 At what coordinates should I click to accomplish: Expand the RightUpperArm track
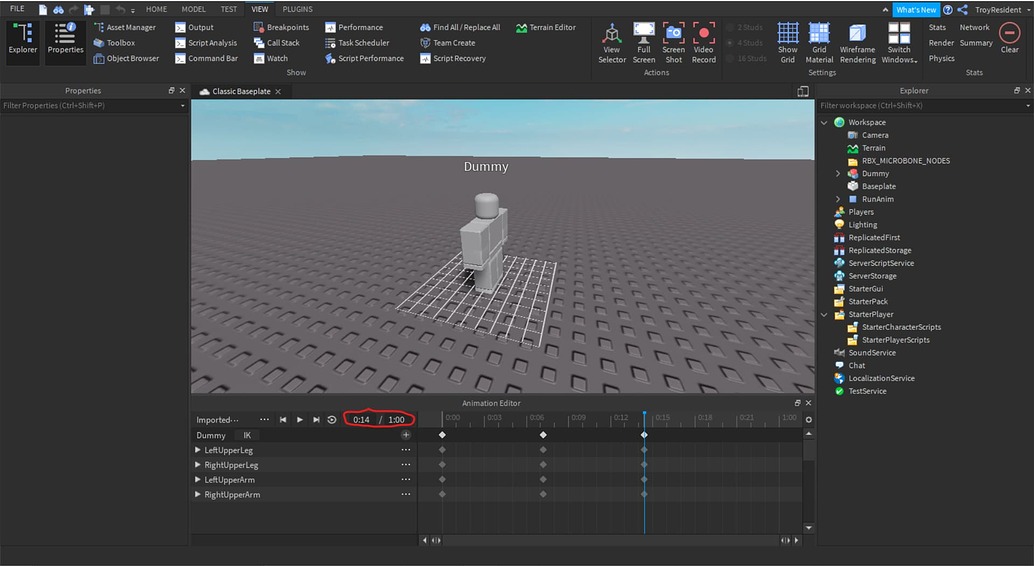197,495
